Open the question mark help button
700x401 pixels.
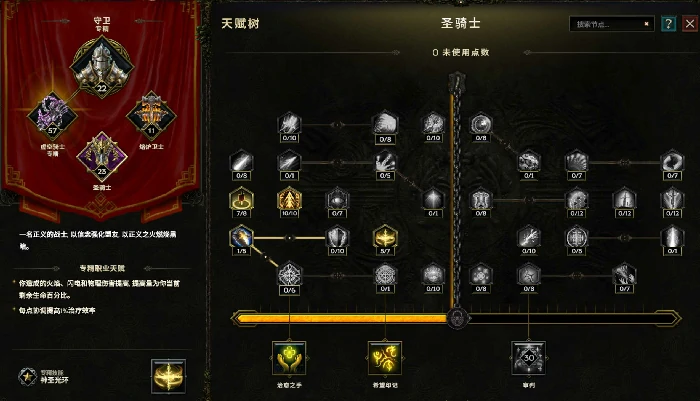(x=668, y=24)
